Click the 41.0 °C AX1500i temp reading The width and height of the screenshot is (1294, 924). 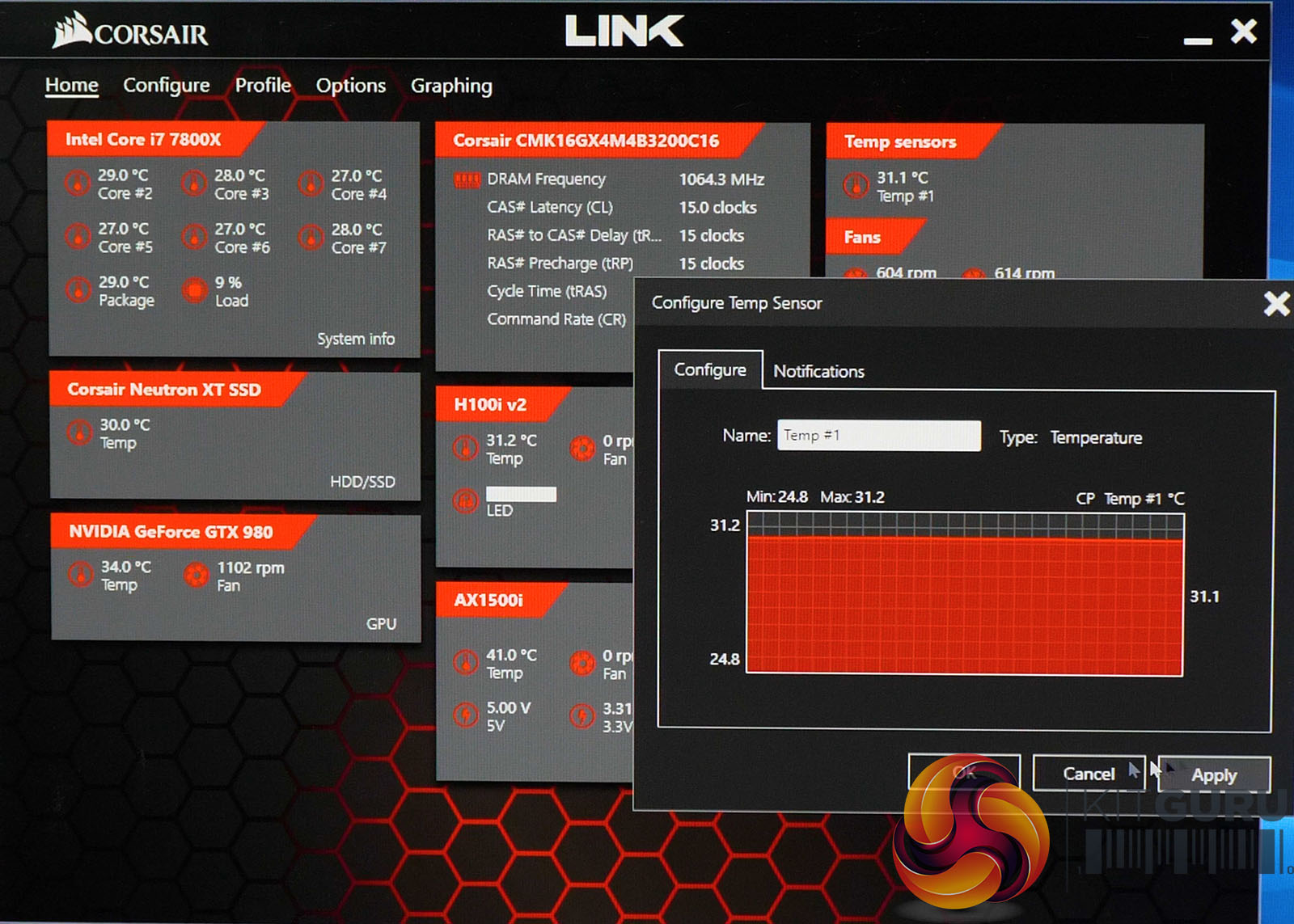[x=511, y=655]
